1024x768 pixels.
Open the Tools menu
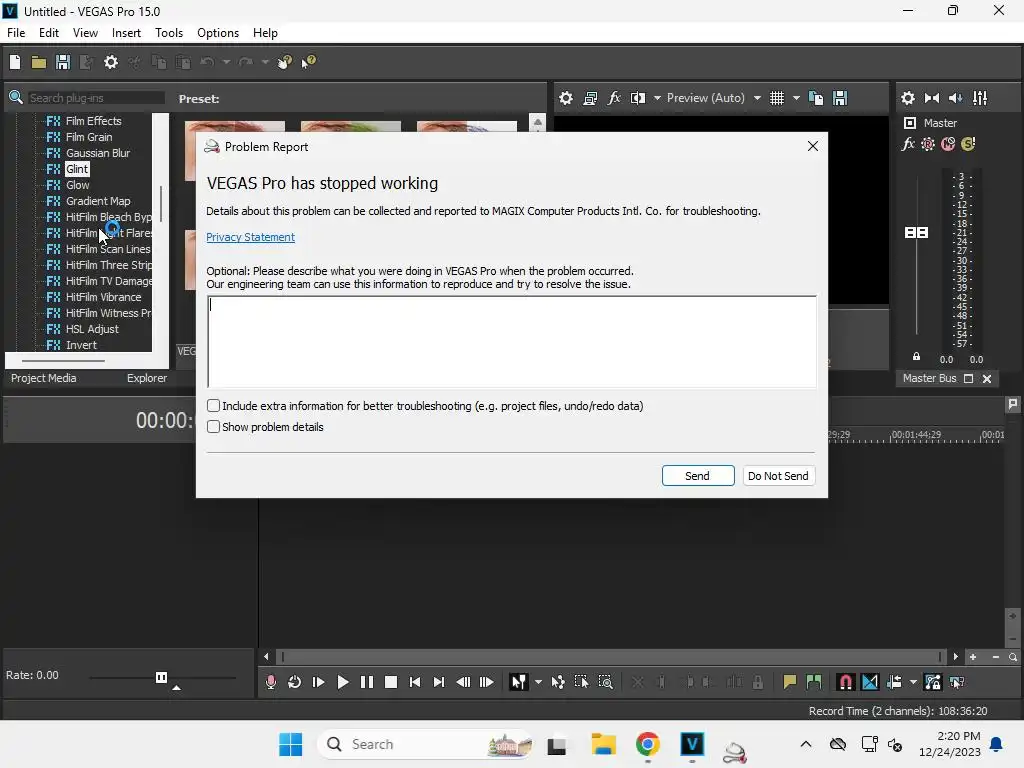coord(168,33)
